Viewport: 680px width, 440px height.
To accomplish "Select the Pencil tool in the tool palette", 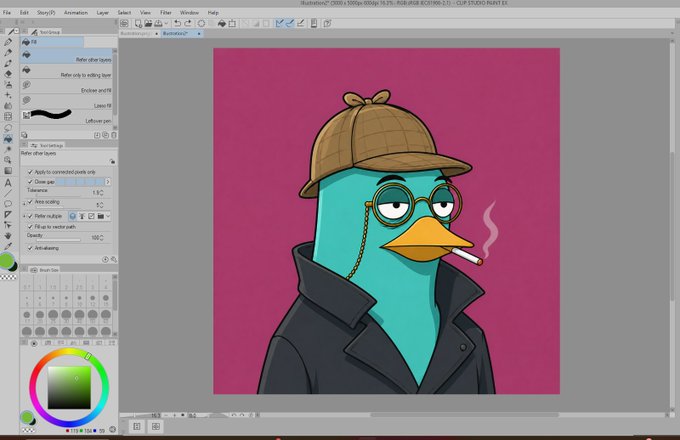I will click(8, 53).
